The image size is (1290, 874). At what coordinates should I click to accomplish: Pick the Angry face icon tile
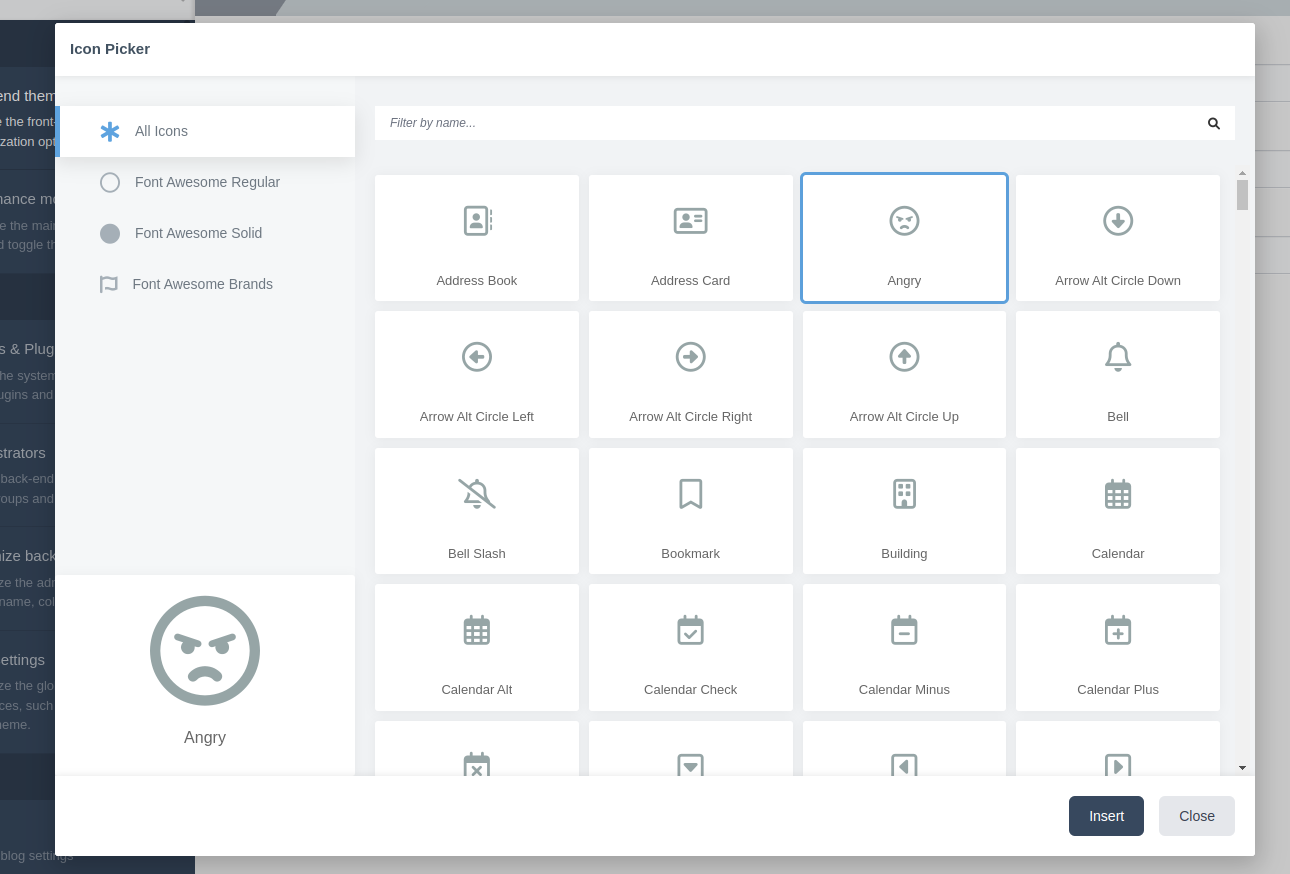click(904, 238)
